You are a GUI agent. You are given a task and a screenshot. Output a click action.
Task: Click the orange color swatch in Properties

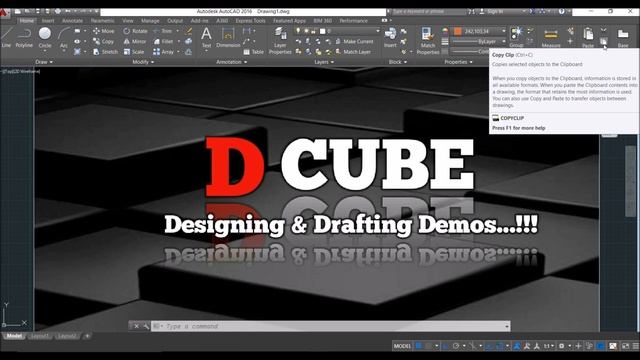point(458,31)
